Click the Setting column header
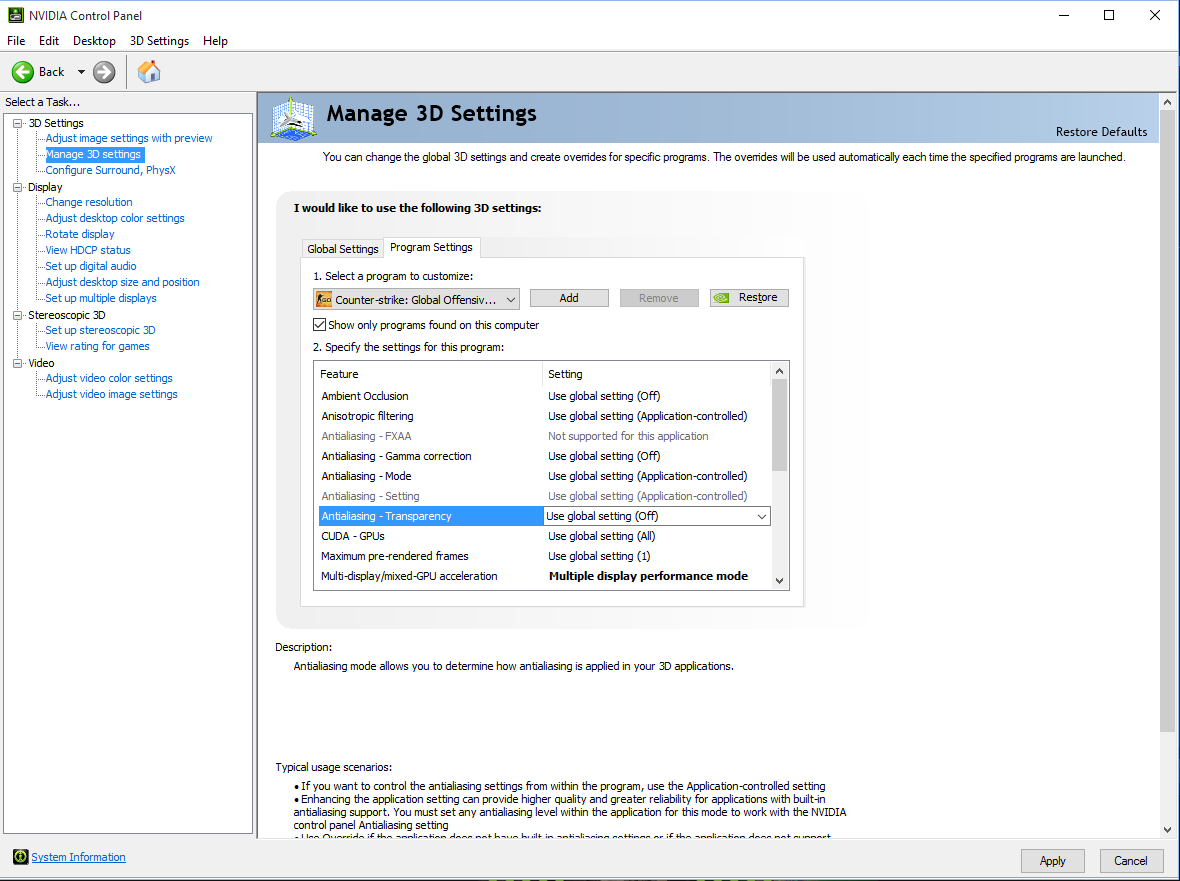The width and height of the screenshot is (1180, 881). coord(657,374)
